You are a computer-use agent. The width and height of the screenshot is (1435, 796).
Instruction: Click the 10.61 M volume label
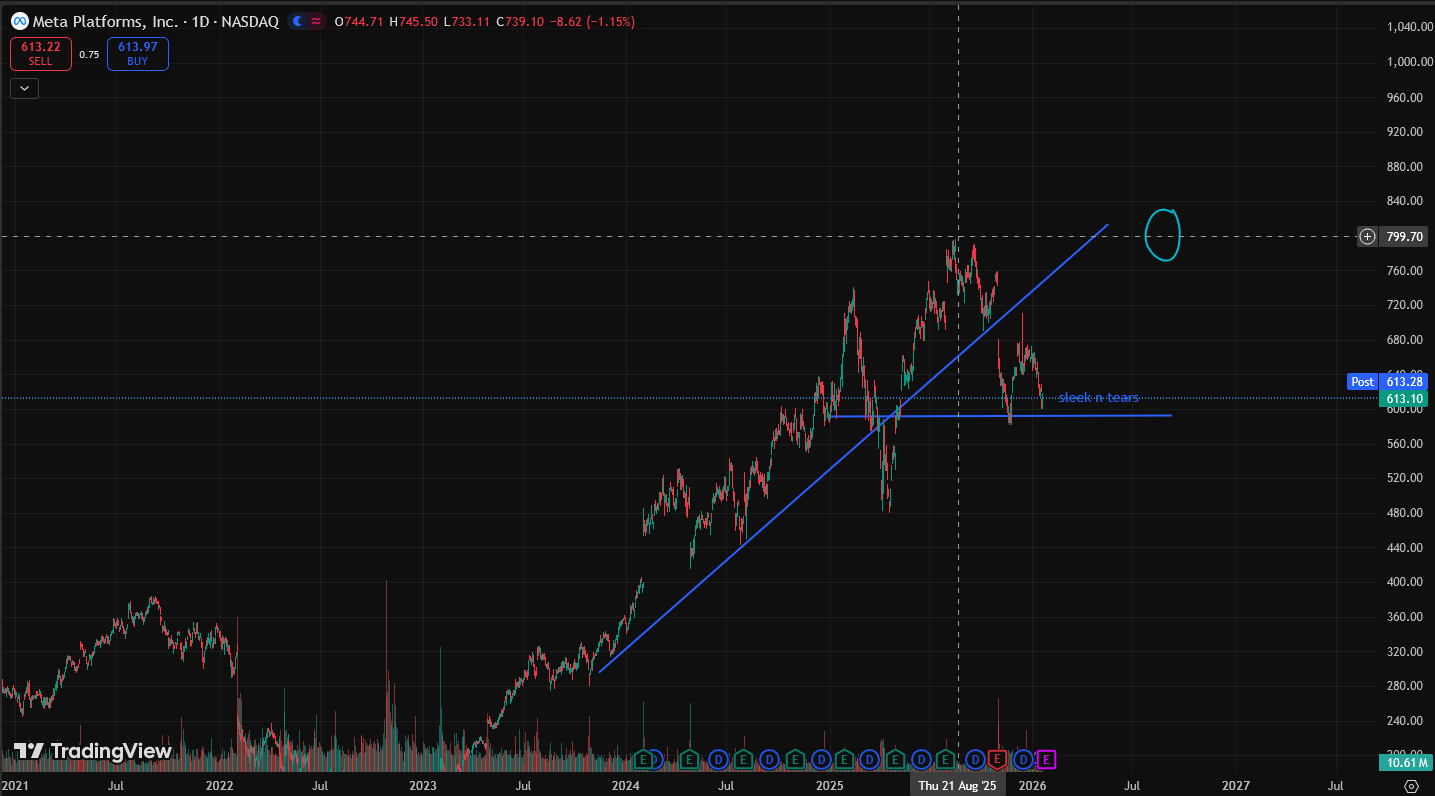(1405, 763)
